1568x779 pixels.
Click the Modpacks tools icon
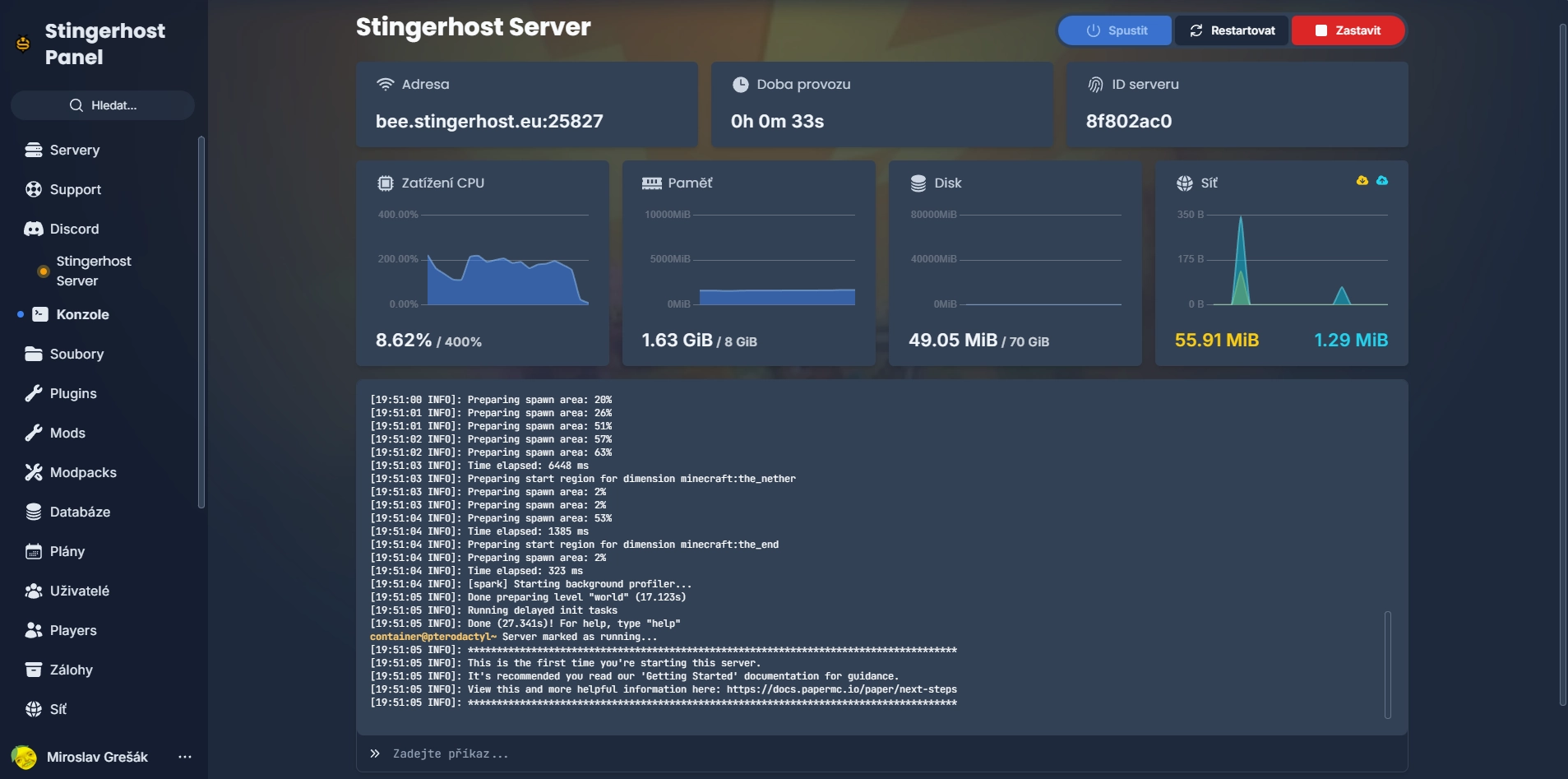click(34, 472)
